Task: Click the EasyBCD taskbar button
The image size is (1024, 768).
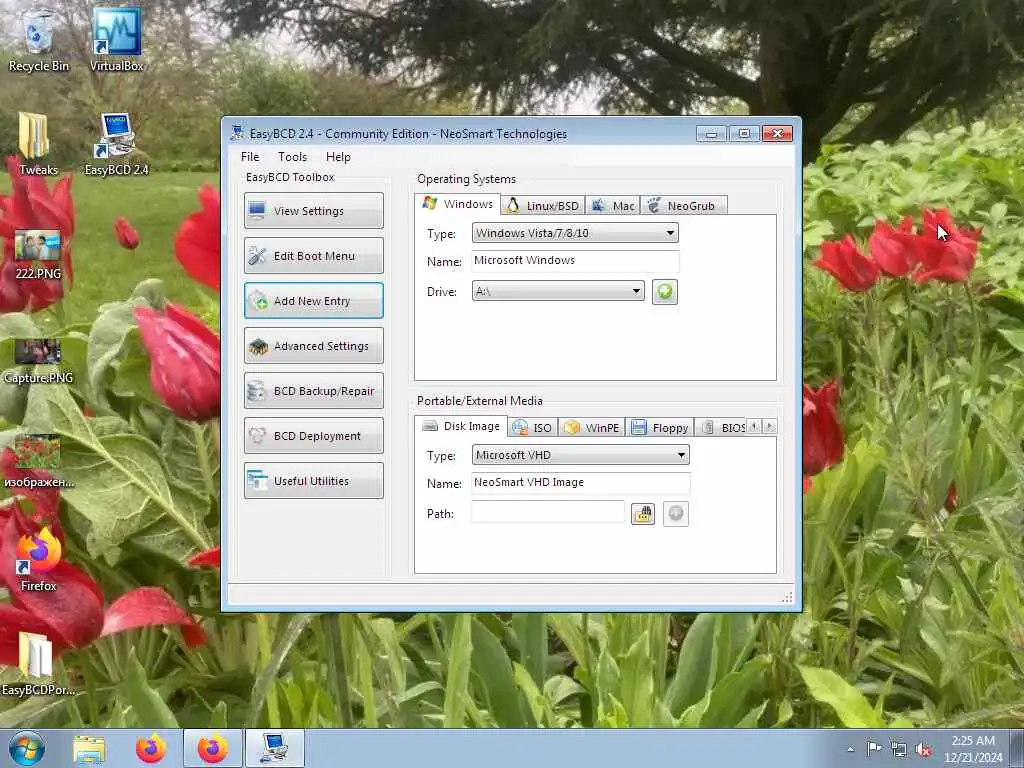Action: click(275, 748)
